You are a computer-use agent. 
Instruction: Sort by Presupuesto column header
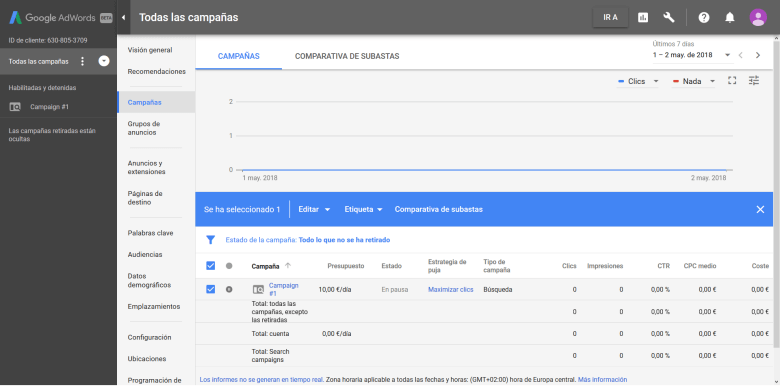(x=345, y=266)
